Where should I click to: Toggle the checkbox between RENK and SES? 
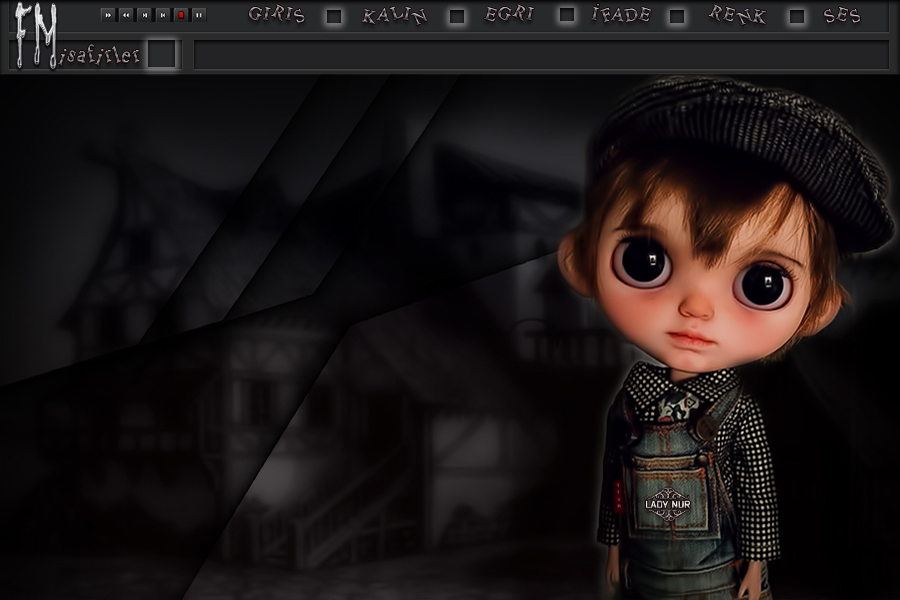coord(796,16)
